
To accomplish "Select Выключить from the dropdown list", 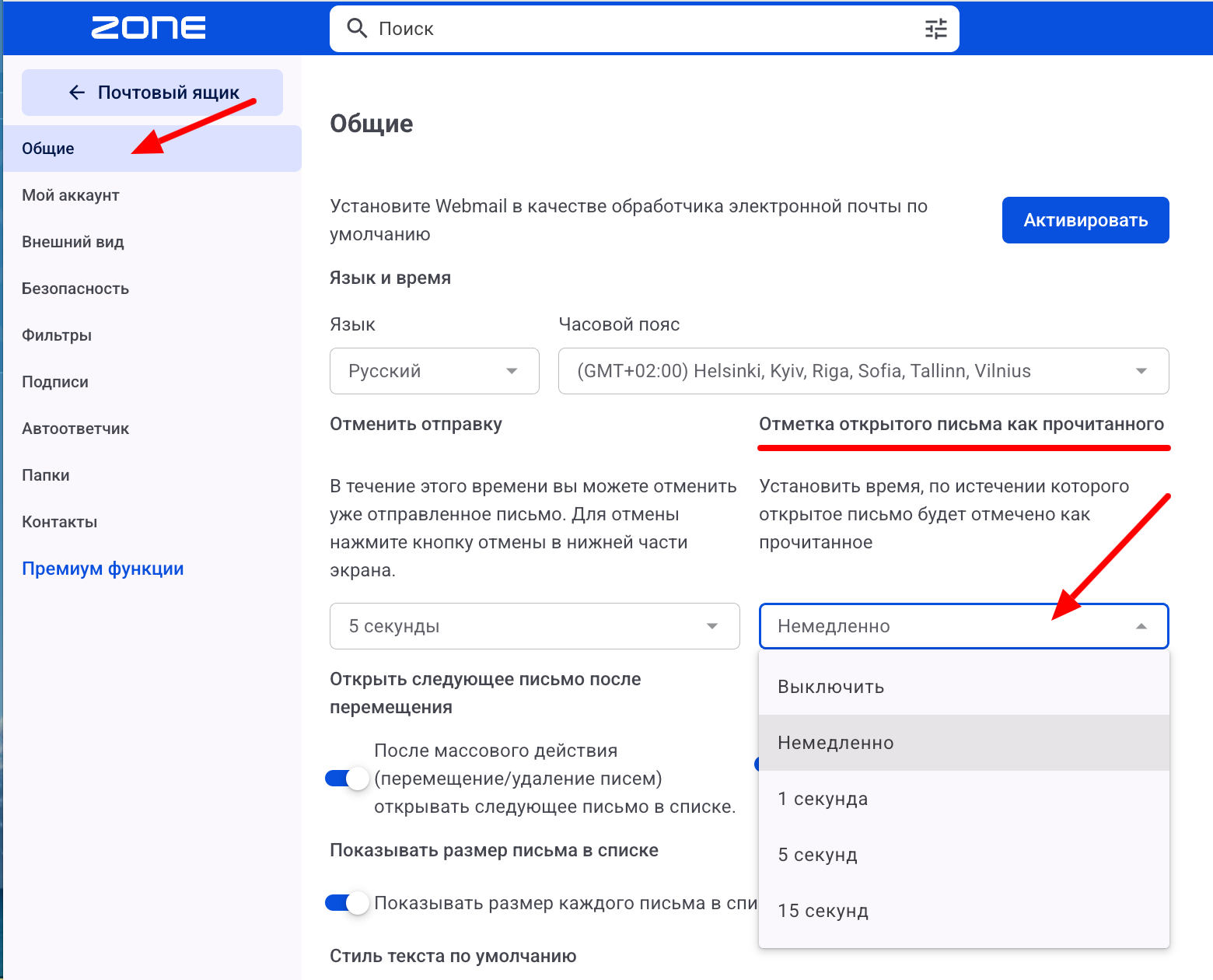I will pyautogui.click(x=964, y=687).
